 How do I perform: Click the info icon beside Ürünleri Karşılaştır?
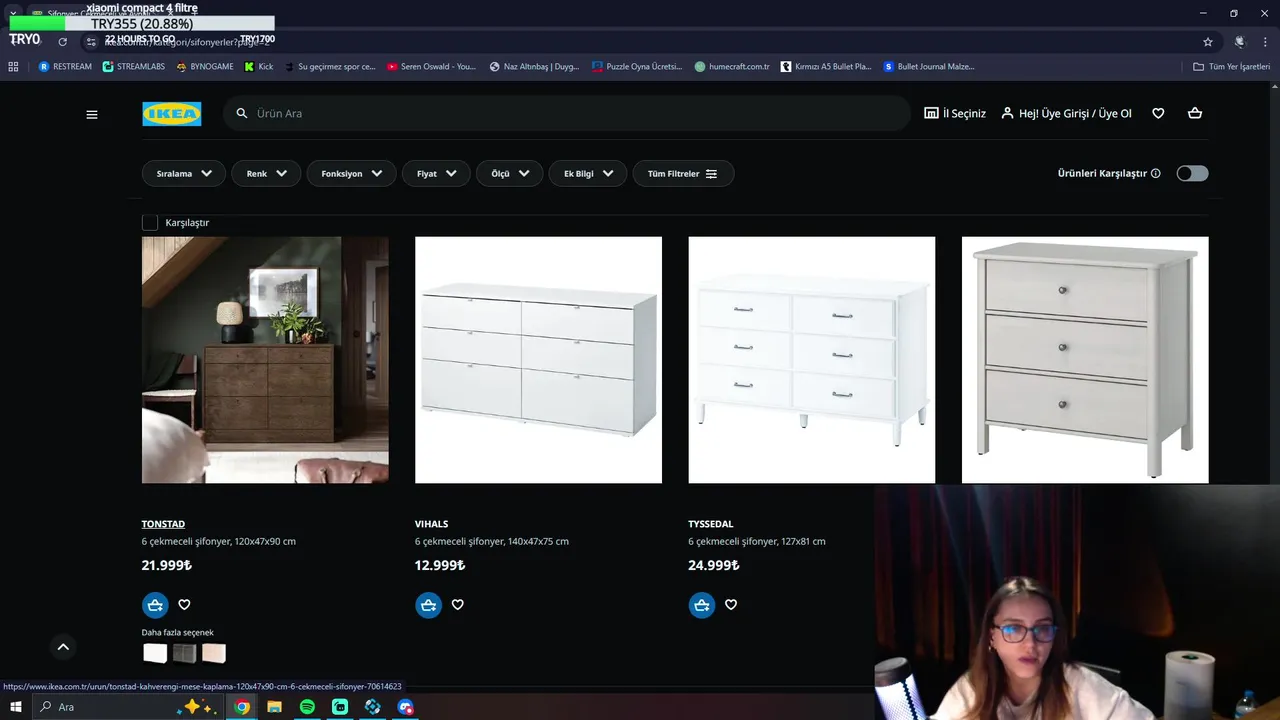(x=1156, y=174)
